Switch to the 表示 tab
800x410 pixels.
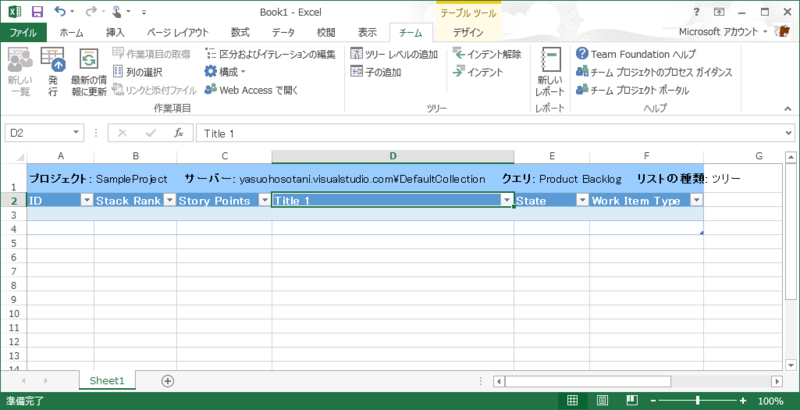coord(367,33)
